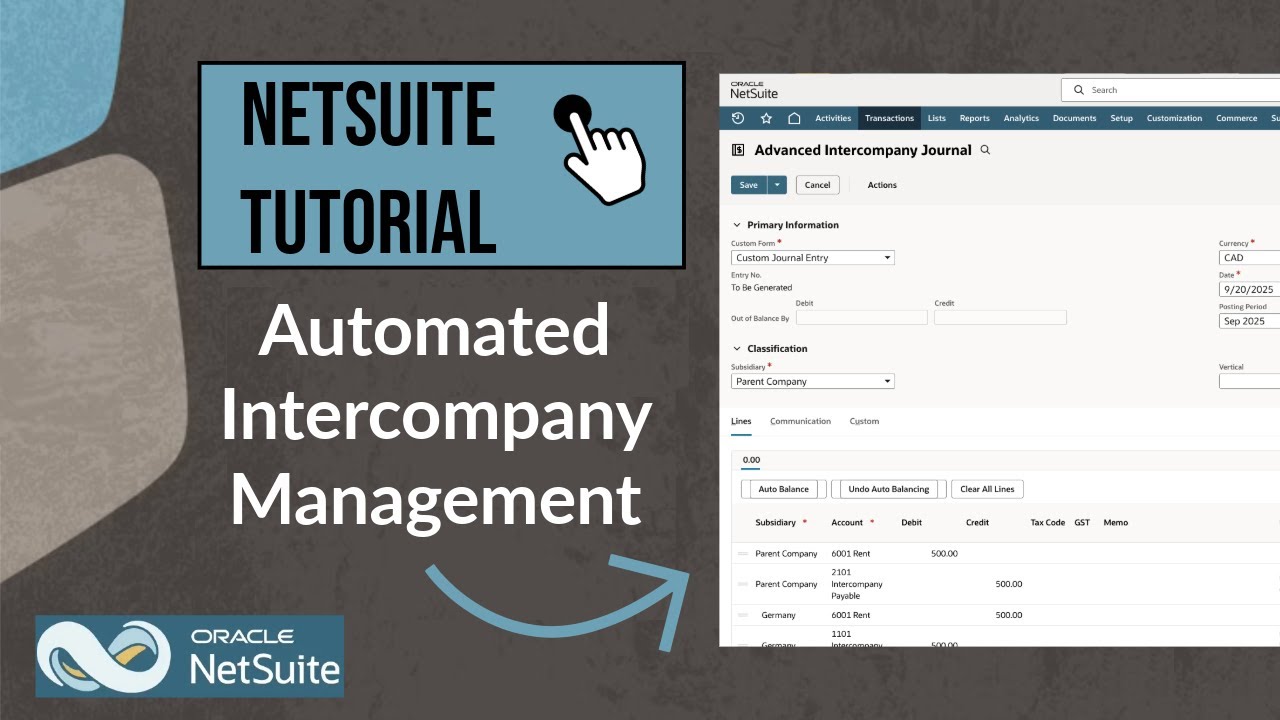Image resolution: width=1280 pixels, height=720 pixels.
Task: Click the 0.00 lines total tab
Action: point(751,460)
